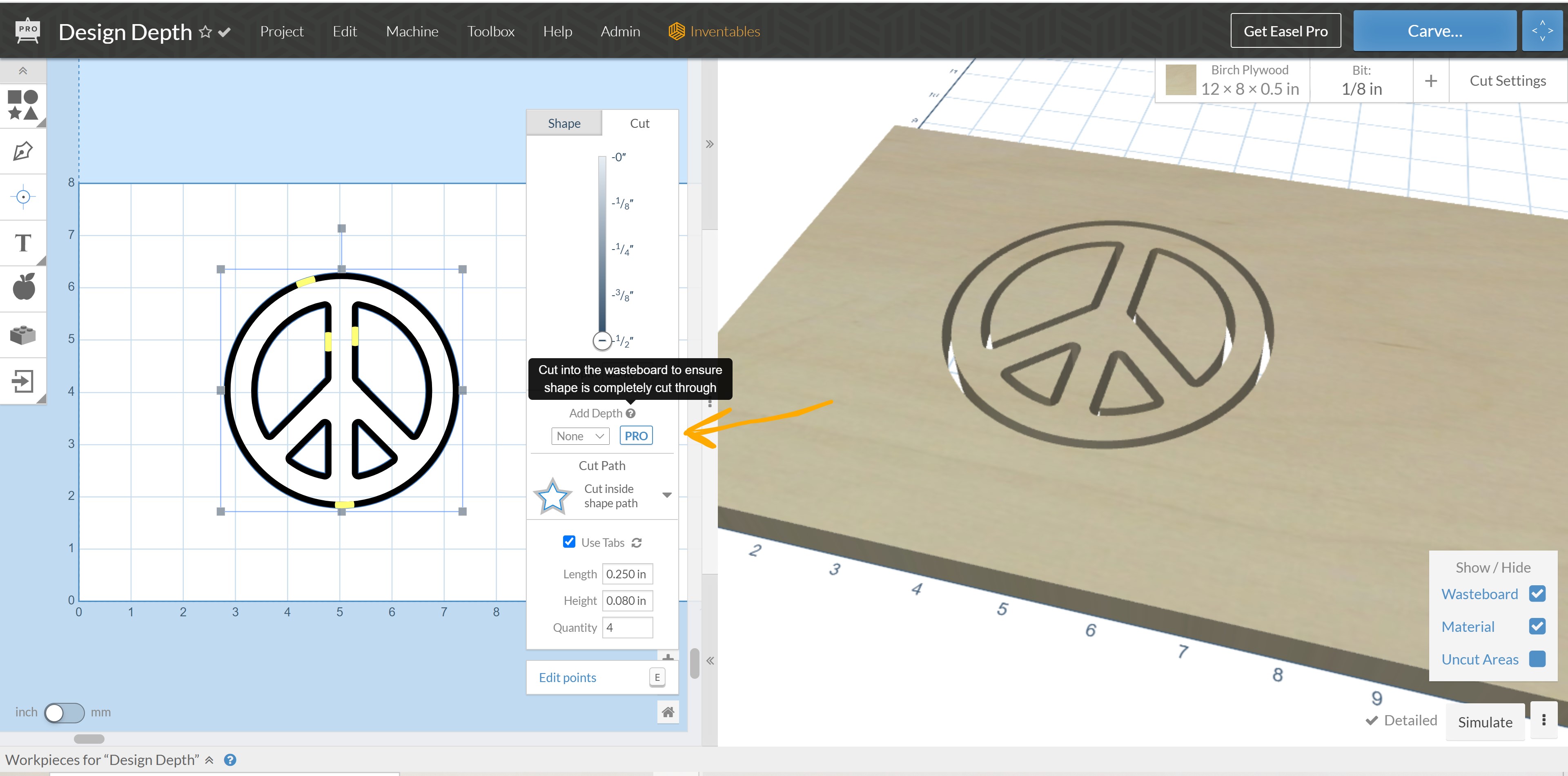
Task: Toggle Wasteboard visibility checkbox
Action: tap(1537, 593)
